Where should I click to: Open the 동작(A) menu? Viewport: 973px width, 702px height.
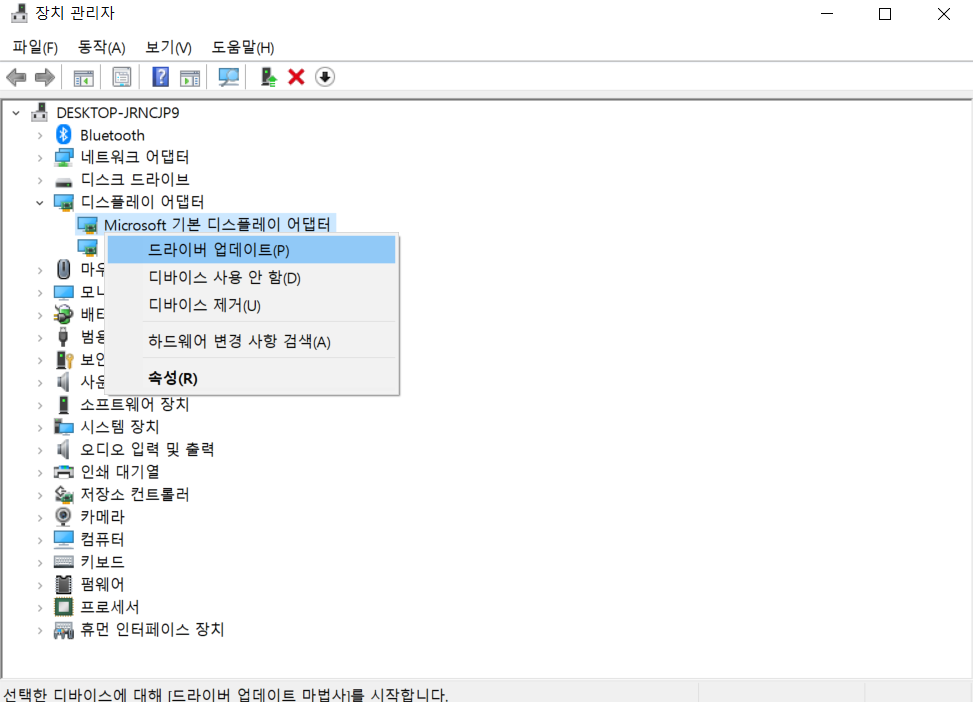tap(101, 47)
